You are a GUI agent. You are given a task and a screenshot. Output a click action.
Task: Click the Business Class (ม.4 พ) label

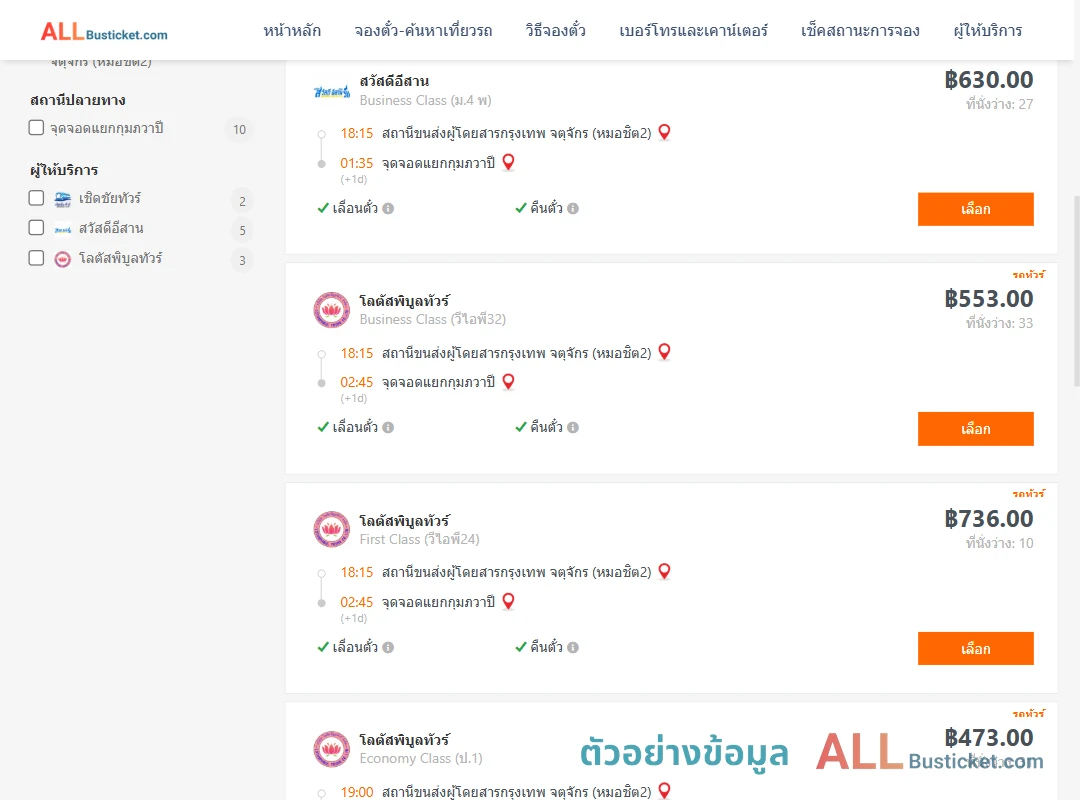[x=426, y=101]
